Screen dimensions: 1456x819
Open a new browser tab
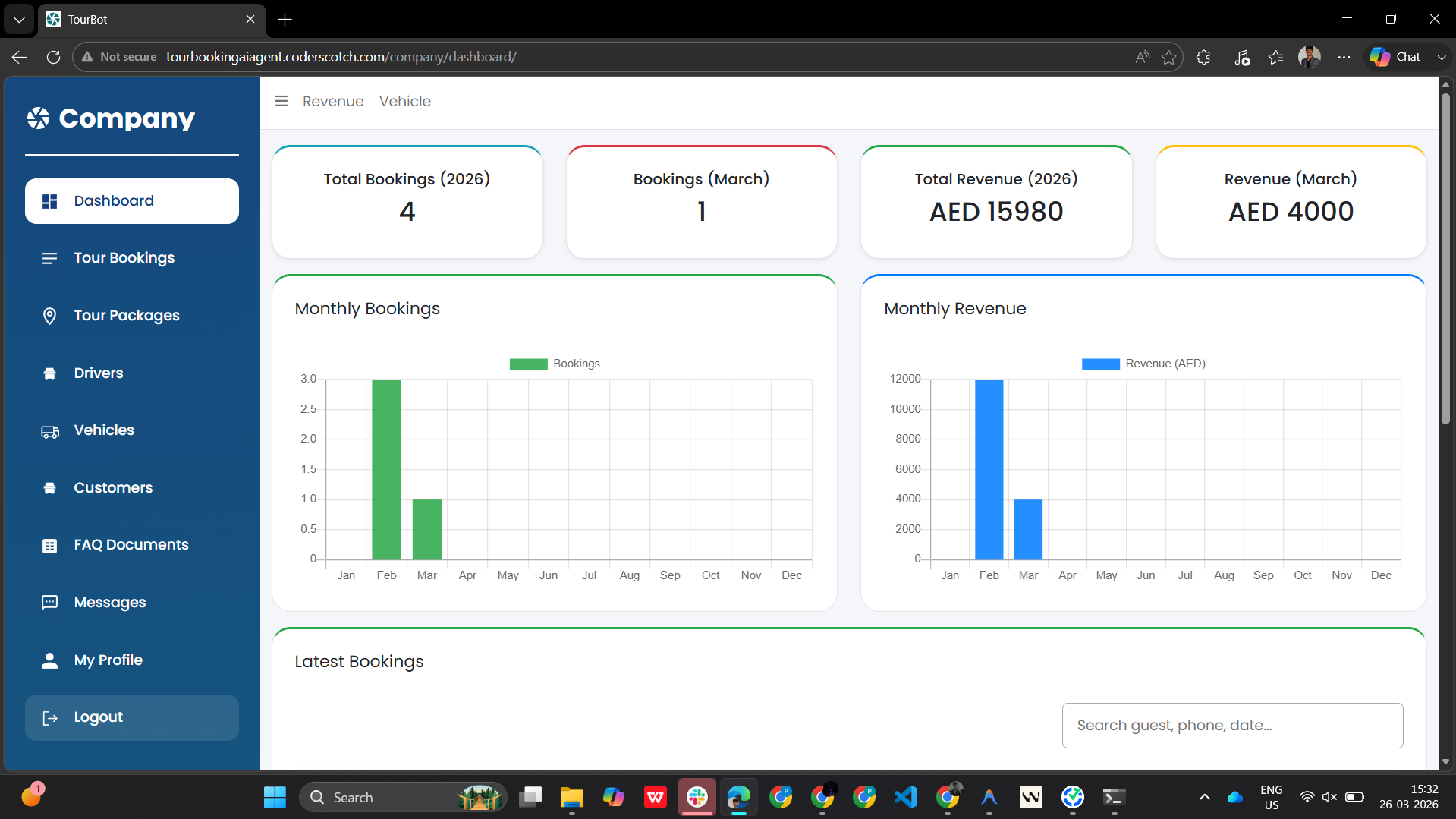click(285, 19)
